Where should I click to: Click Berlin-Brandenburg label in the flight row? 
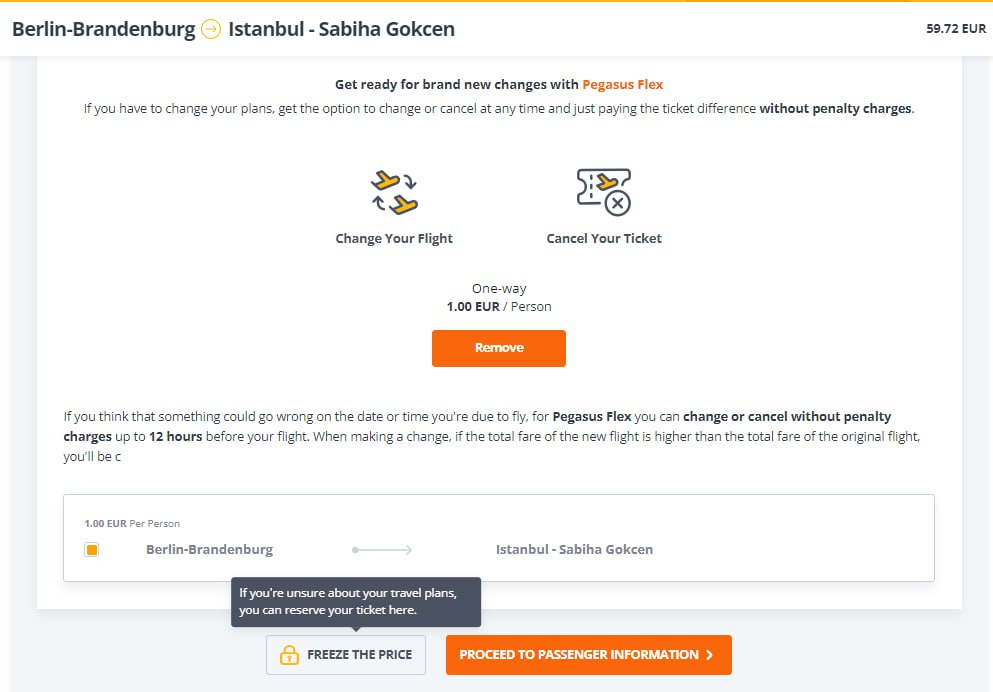click(209, 550)
